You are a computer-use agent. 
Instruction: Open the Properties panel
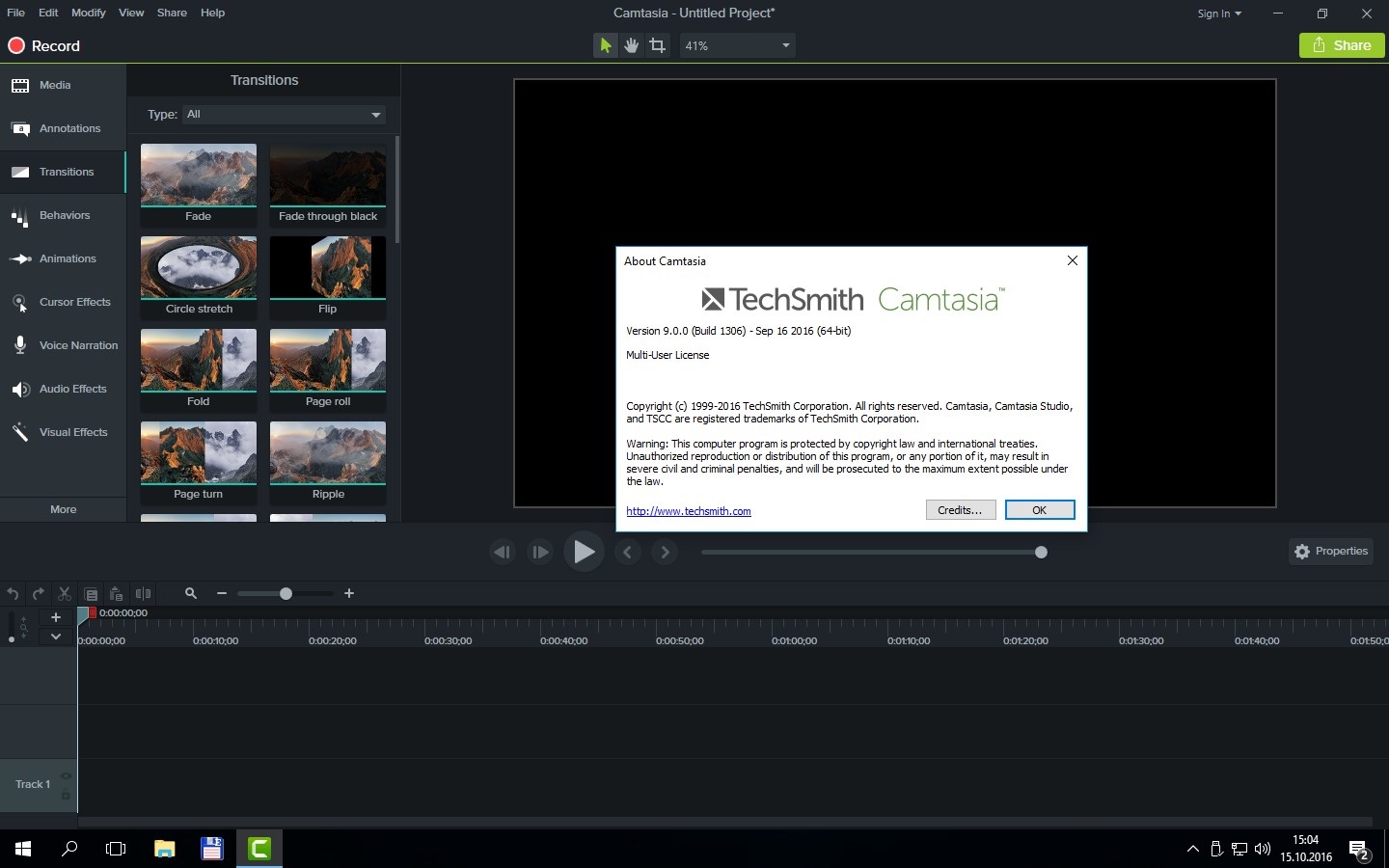(1331, 552)
